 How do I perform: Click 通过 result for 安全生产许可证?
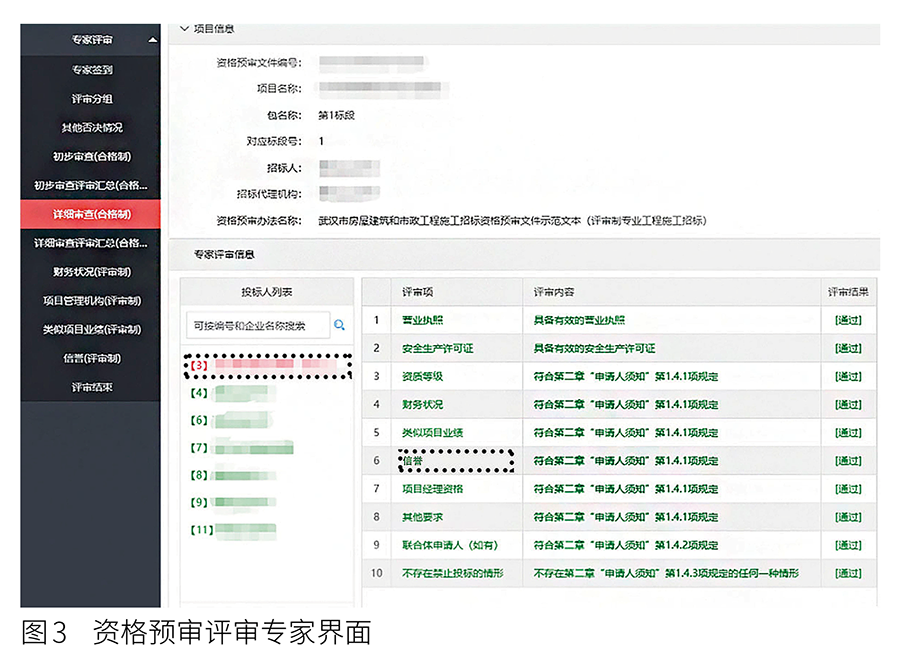846,347
